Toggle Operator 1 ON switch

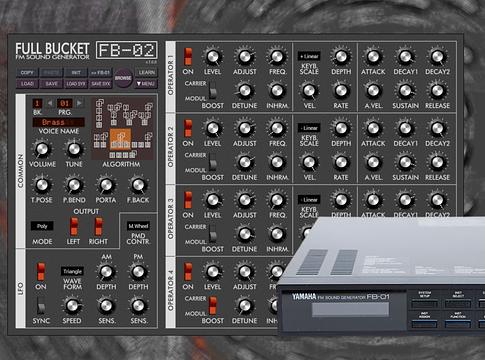[188, 57]
